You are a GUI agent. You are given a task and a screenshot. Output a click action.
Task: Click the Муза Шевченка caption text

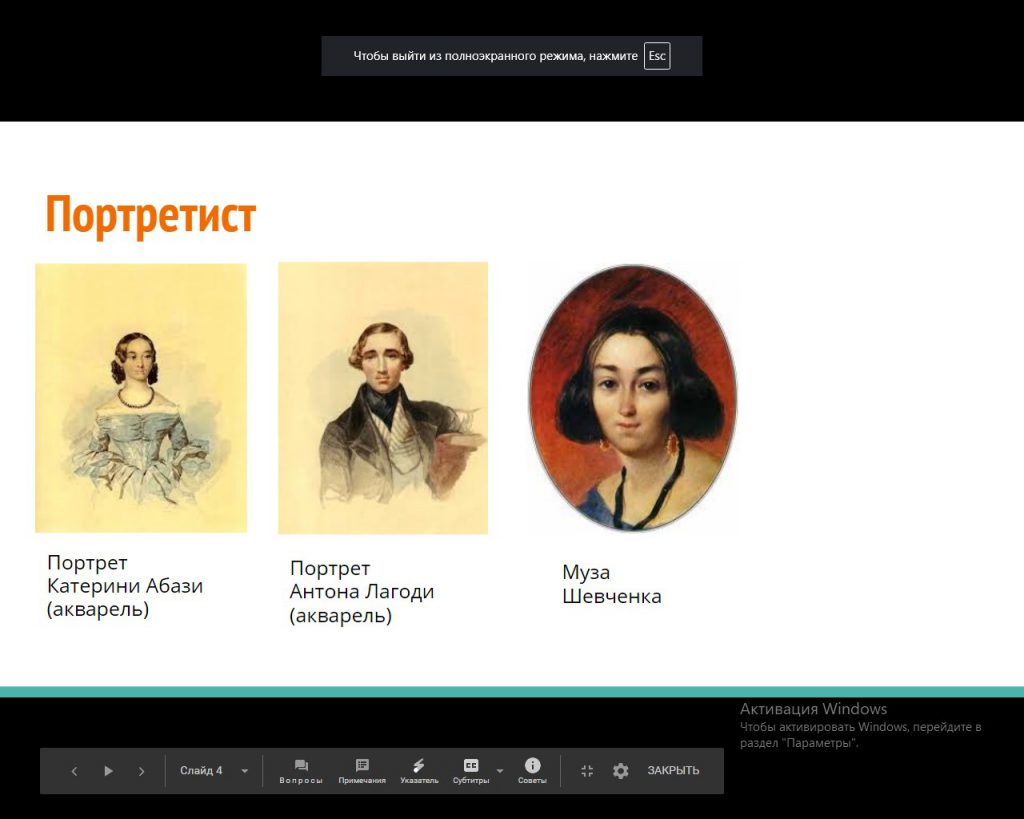click(x=611, y=584)
